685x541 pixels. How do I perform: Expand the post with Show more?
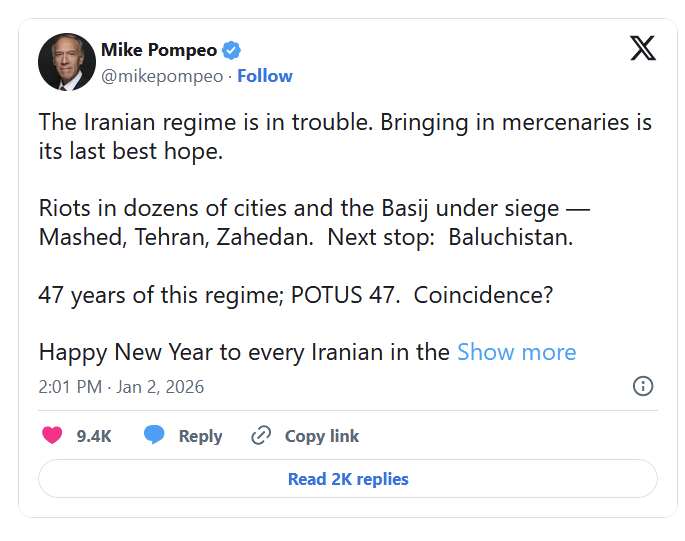point(516,352)
